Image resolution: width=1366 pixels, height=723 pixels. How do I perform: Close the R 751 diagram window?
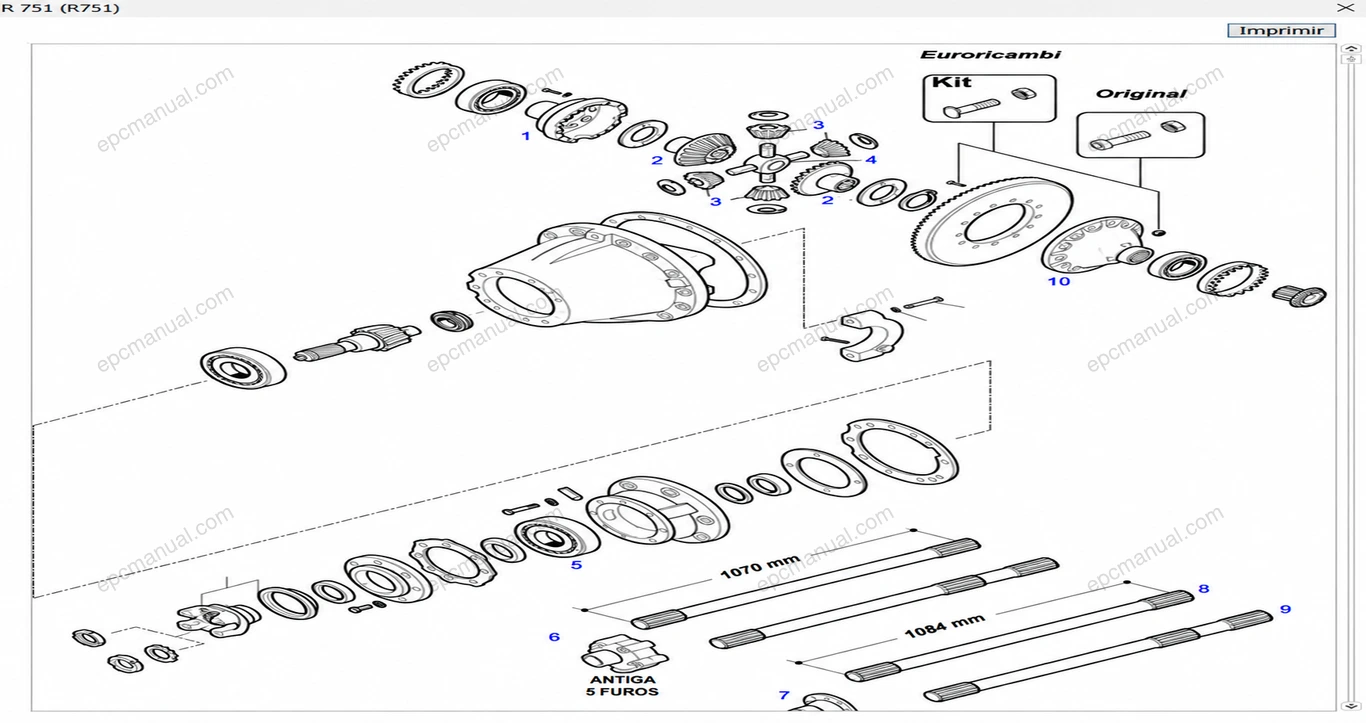click(x=1347, y=7)
